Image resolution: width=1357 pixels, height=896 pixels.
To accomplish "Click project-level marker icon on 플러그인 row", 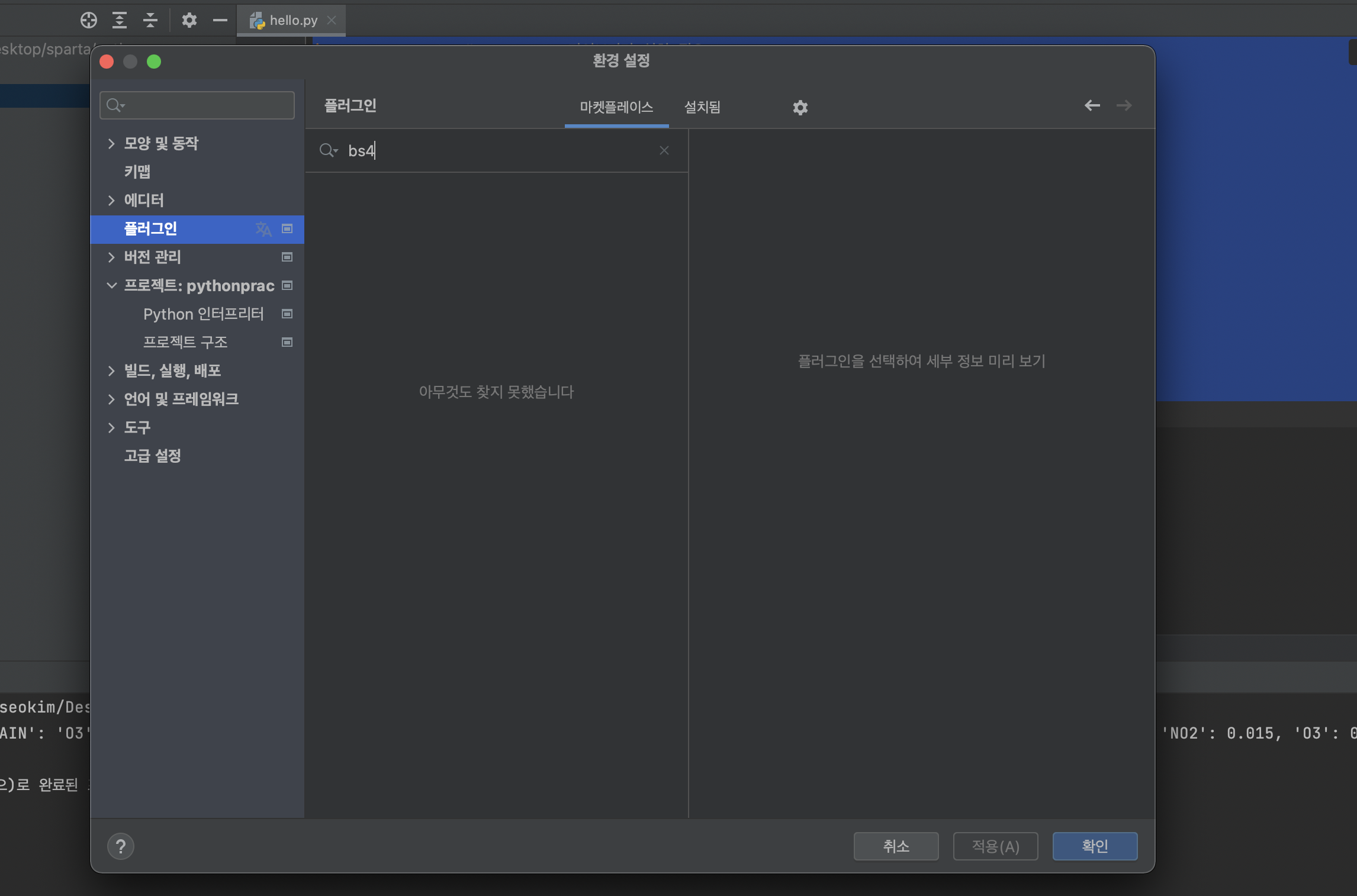I will (287, 229).
